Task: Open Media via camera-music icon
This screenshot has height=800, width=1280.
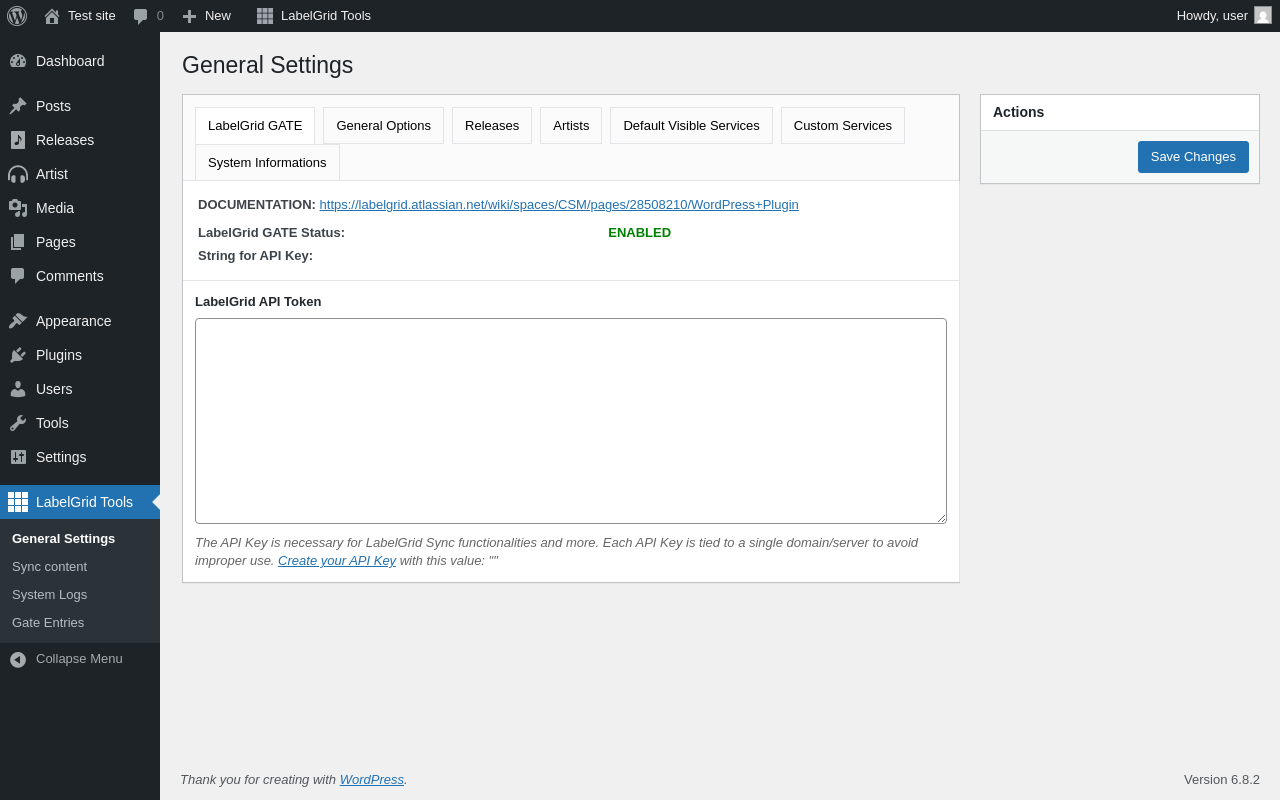Action: (18, 208)
